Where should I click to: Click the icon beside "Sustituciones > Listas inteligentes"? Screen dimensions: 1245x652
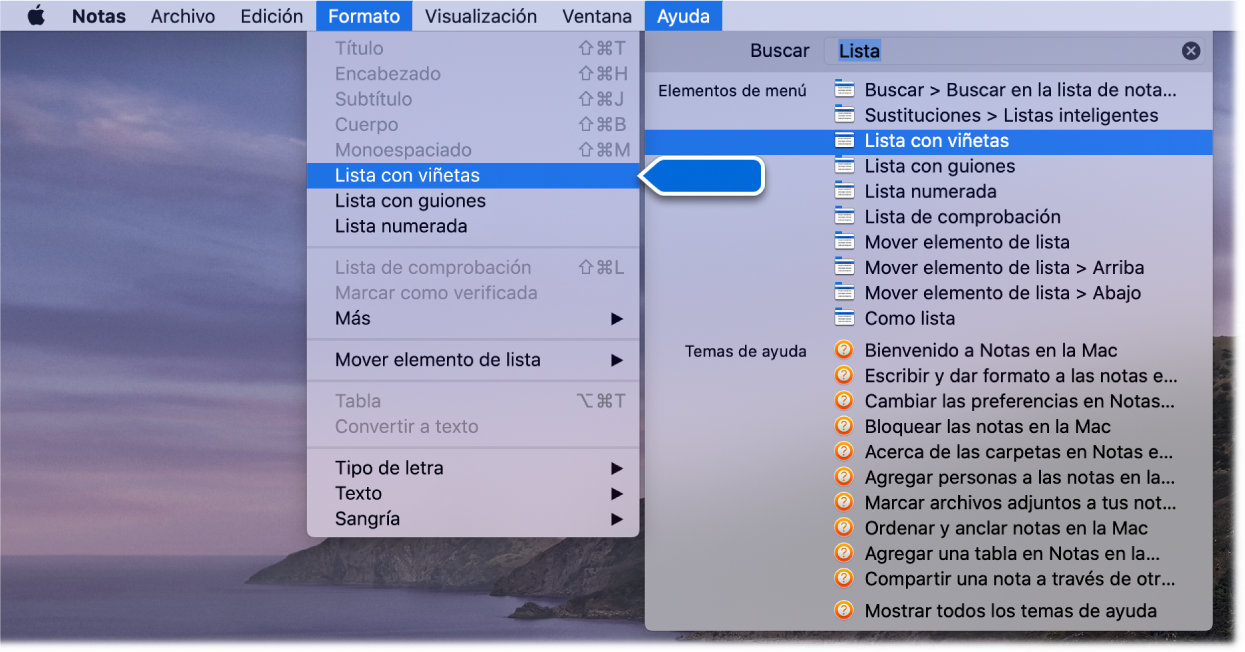coord(845,115)
